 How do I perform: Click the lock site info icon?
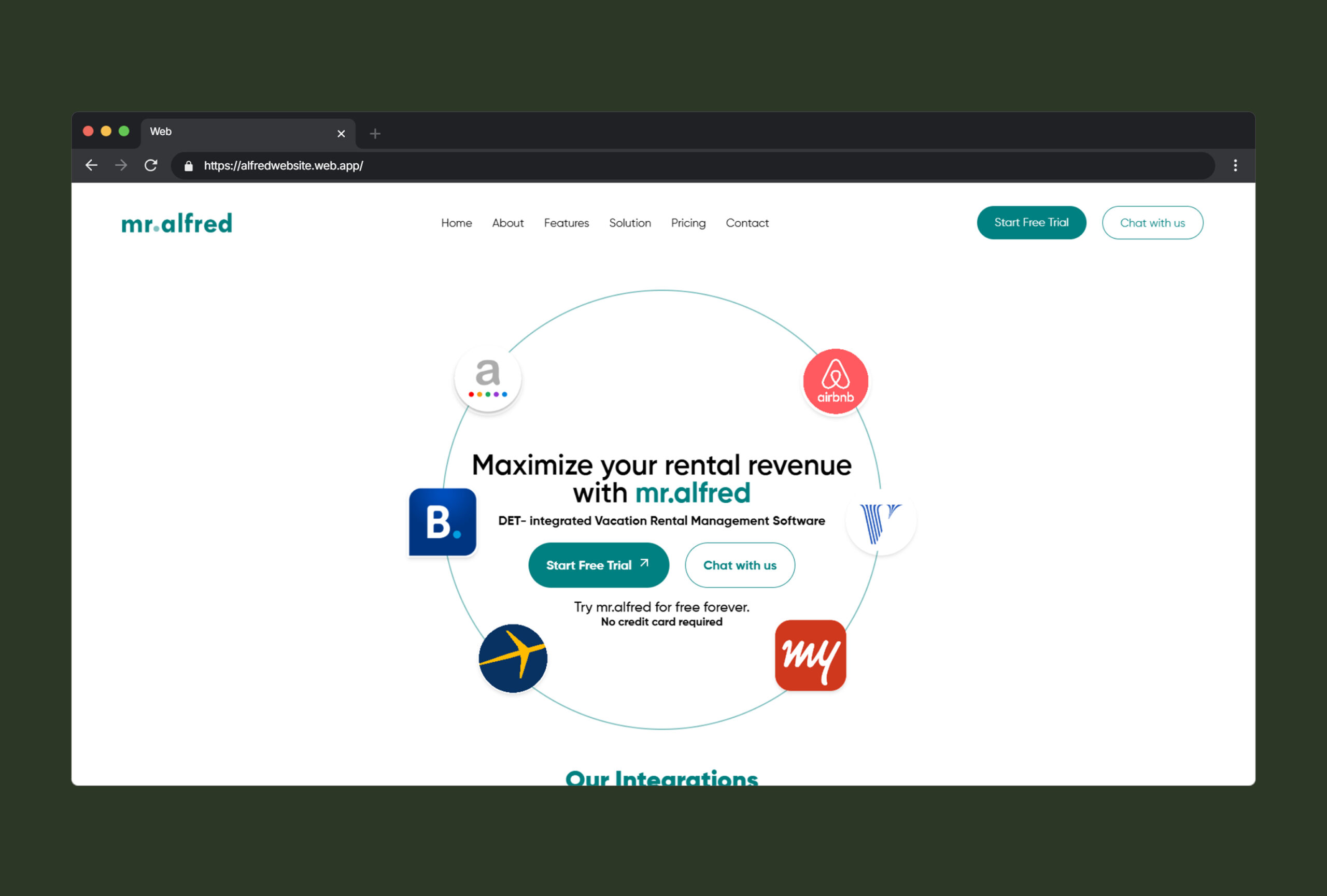pyautogui.click(x=189, y=166)
